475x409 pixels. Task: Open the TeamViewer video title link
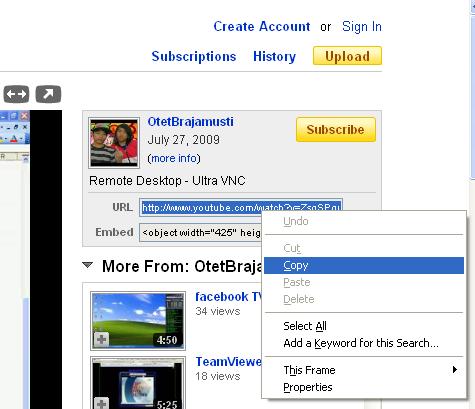coord(229,361)
